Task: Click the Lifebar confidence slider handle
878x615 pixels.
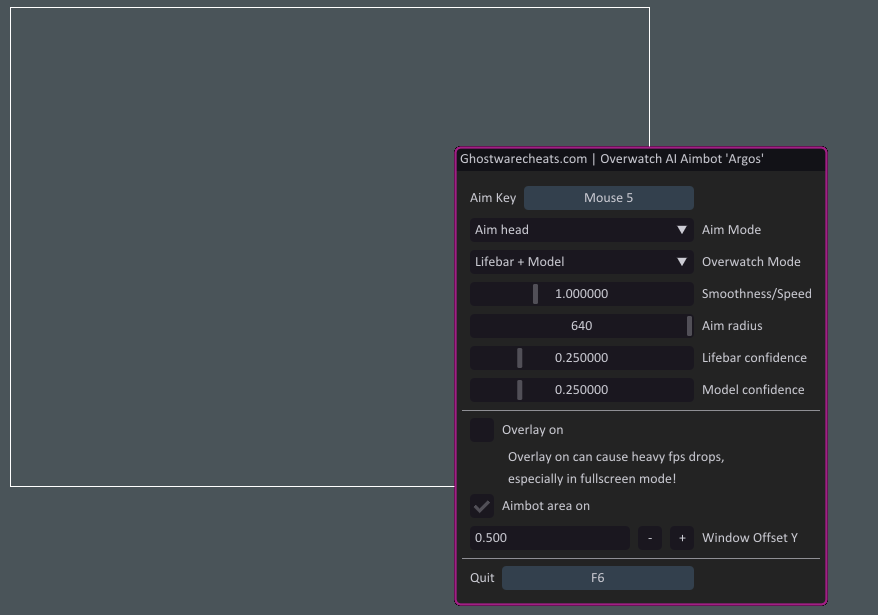Action: (519, 358)
